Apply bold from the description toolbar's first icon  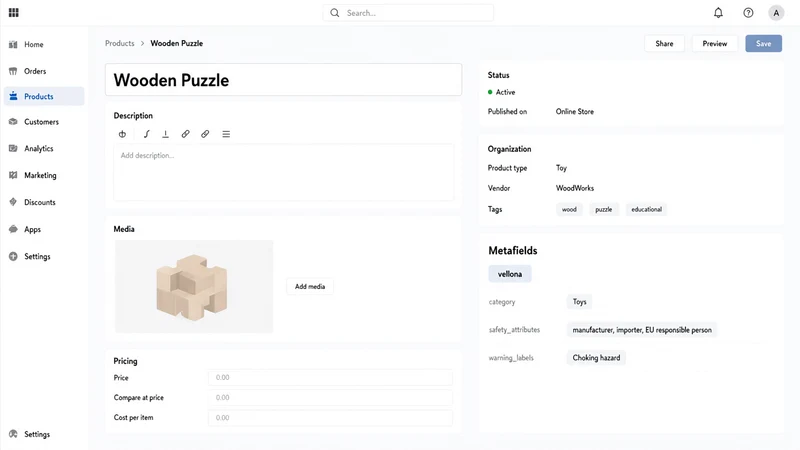[x=122, y=134]
